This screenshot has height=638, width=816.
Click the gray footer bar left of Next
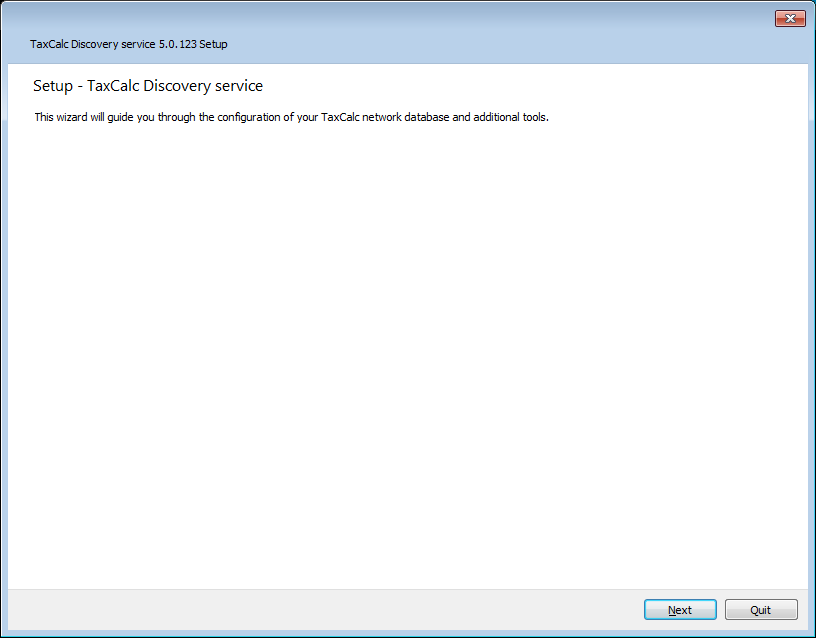[320, 609]
